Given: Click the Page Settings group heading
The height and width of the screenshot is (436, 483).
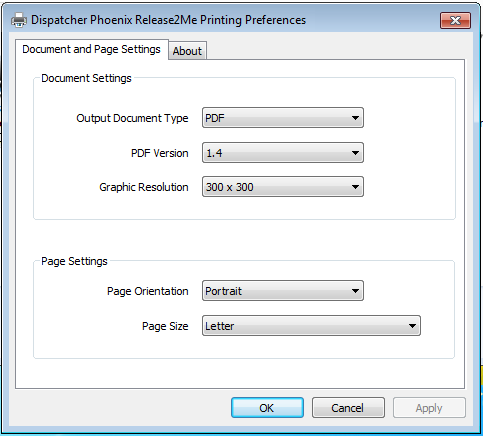Looking at the screenshot, I should [74, 261].
